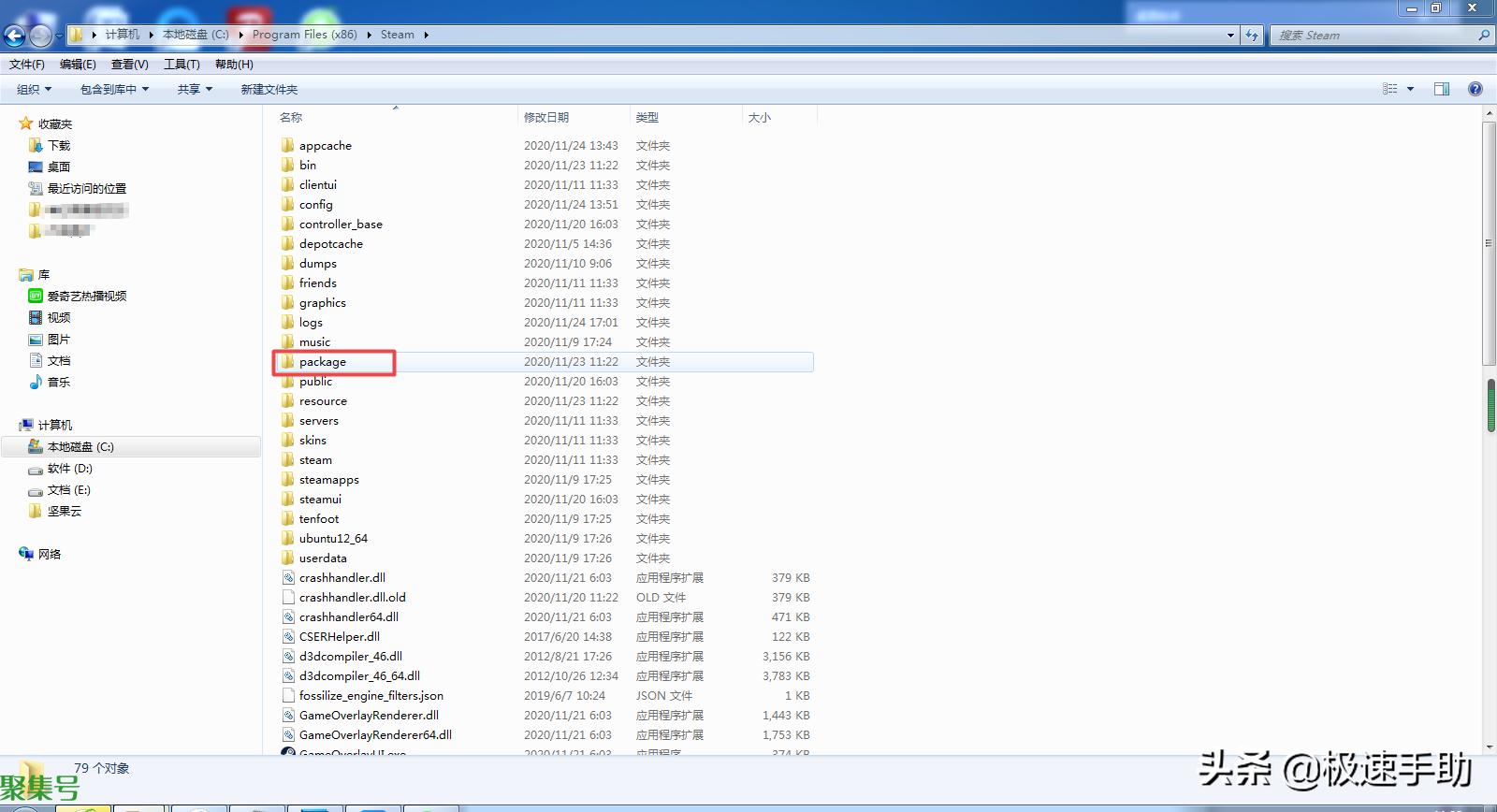Open the view options dropdown arrow
Viewport: 1497px width, 812px height.
point(1410,89)
